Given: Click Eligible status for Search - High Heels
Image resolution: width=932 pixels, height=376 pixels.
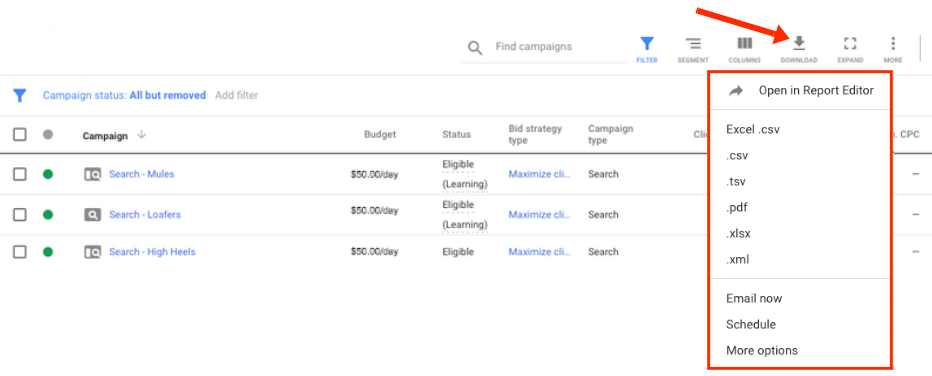Looking at the screenshot, I should [458, 252].
